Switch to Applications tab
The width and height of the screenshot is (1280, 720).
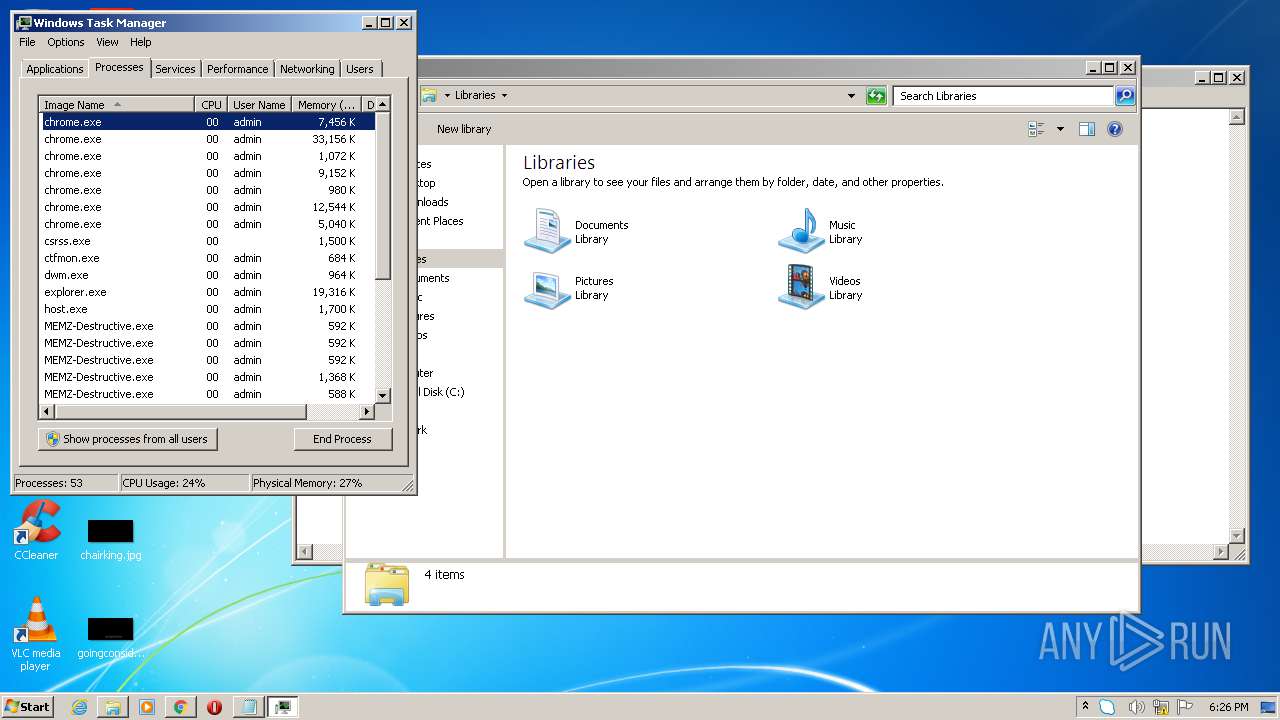54,69
